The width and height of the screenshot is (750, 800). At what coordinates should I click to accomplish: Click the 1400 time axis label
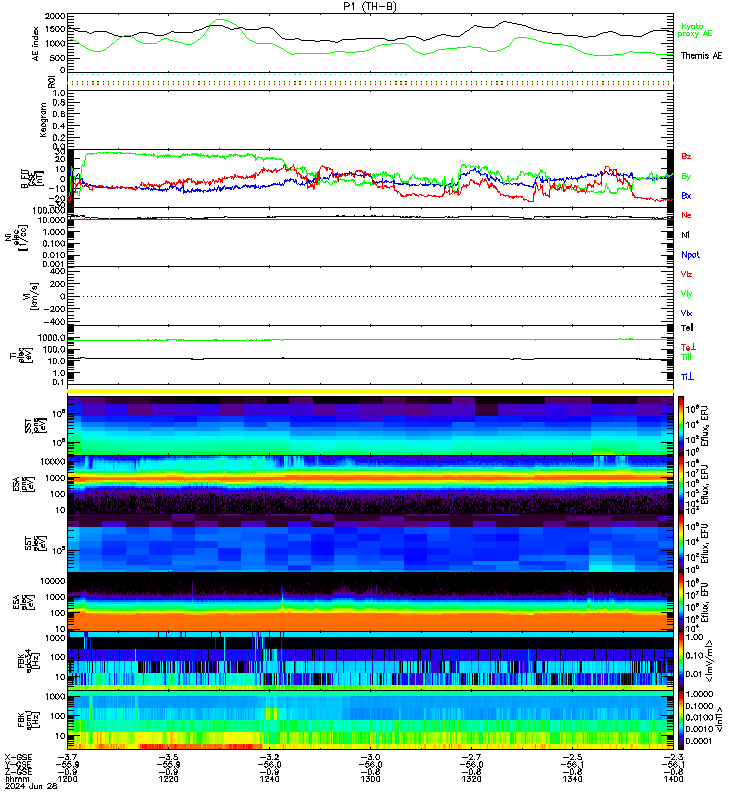point(673,779)
